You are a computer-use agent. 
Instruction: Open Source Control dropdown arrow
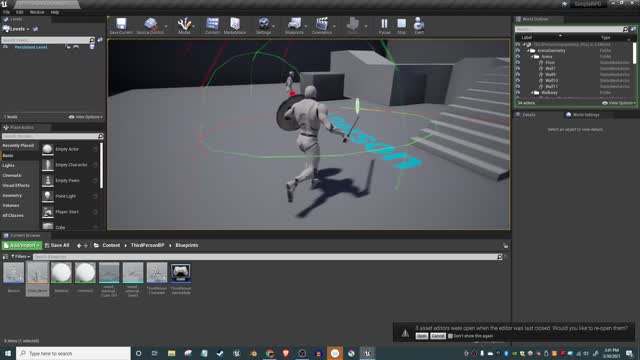pos(166,27)
